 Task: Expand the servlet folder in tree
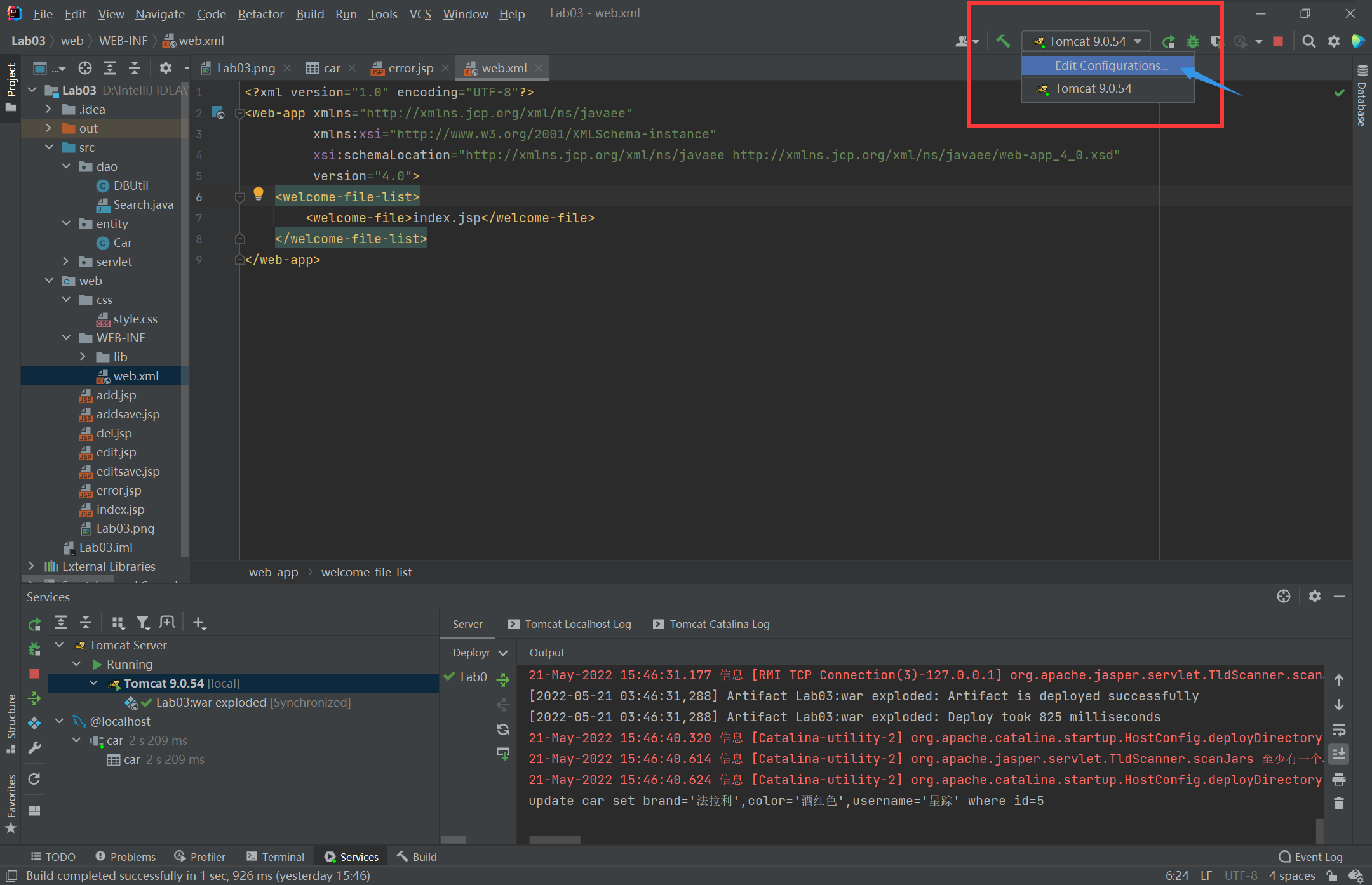click(66, 262)
